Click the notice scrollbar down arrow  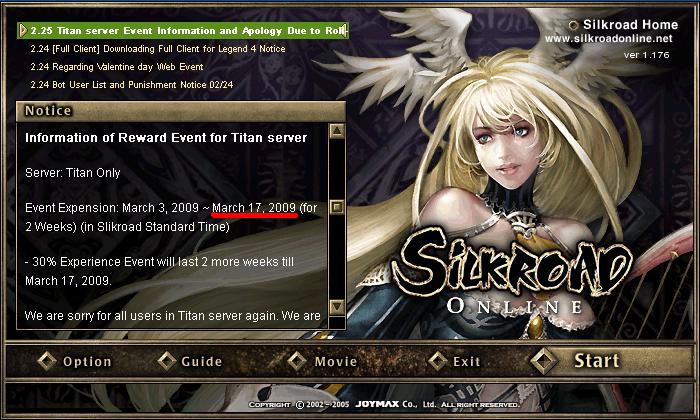[337, 307]
